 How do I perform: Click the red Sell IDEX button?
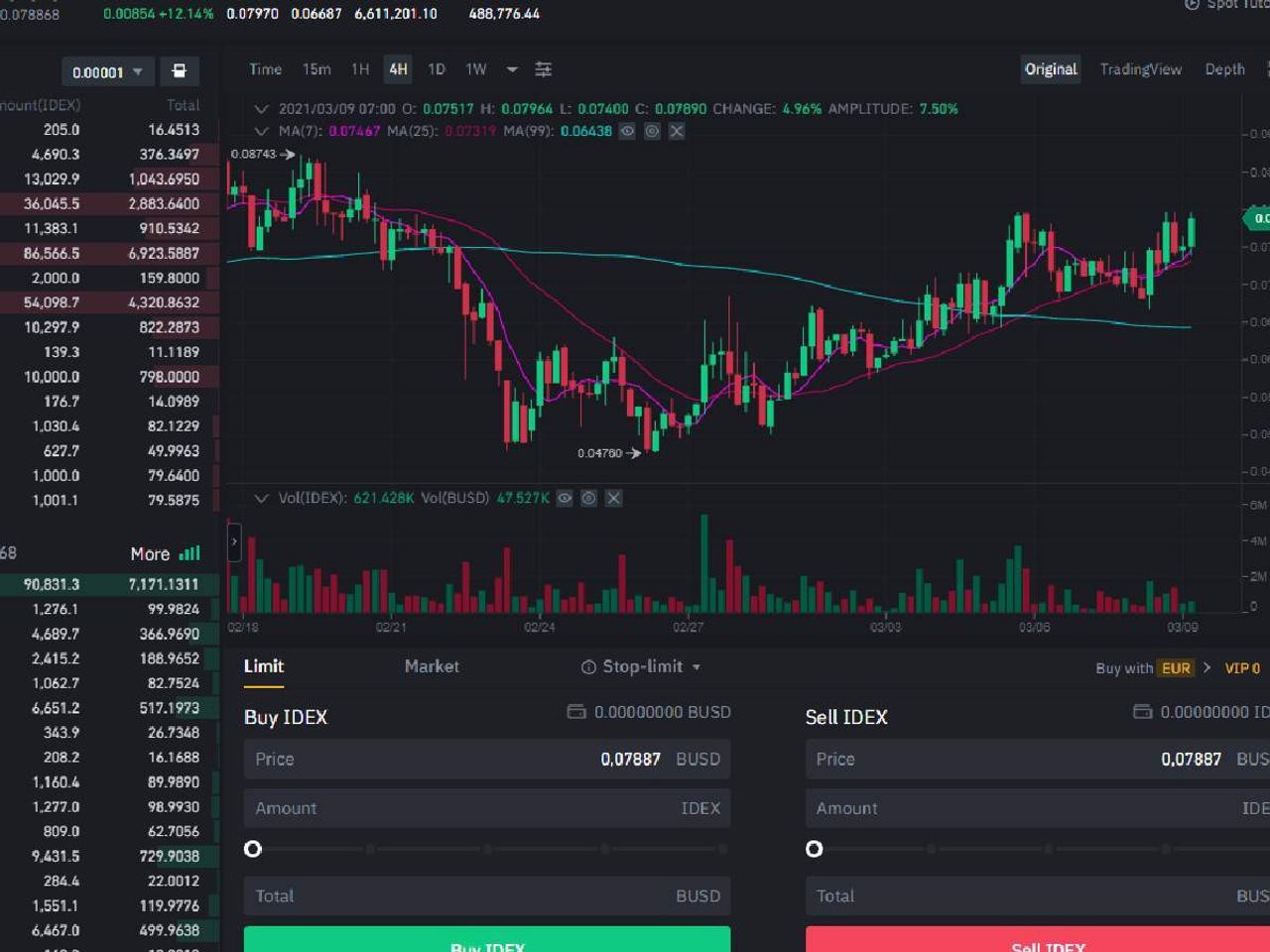click(x=1038, y=940)
